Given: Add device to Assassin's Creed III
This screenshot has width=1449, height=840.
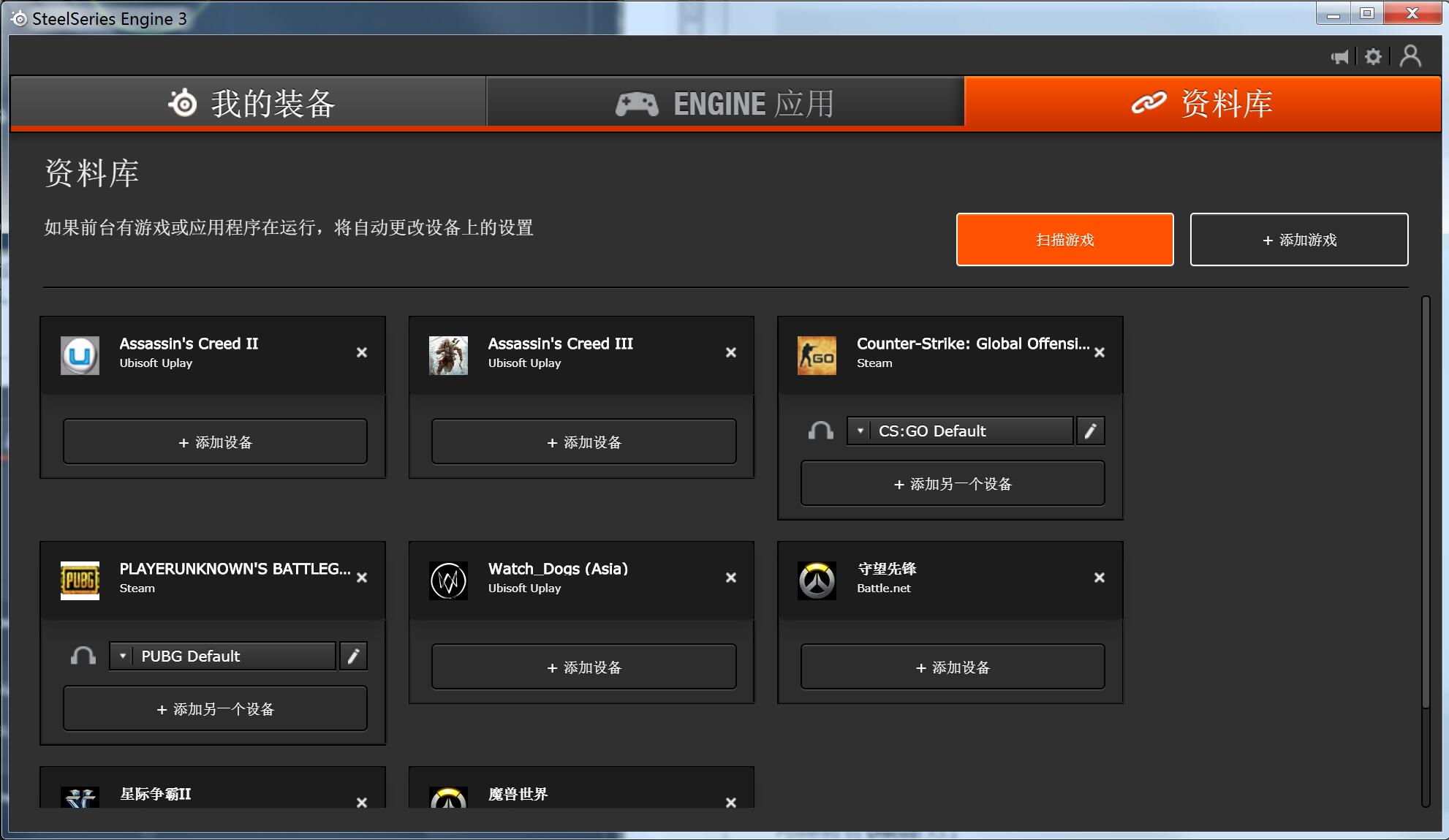Looking at the screenshot, I should point(583,442).
